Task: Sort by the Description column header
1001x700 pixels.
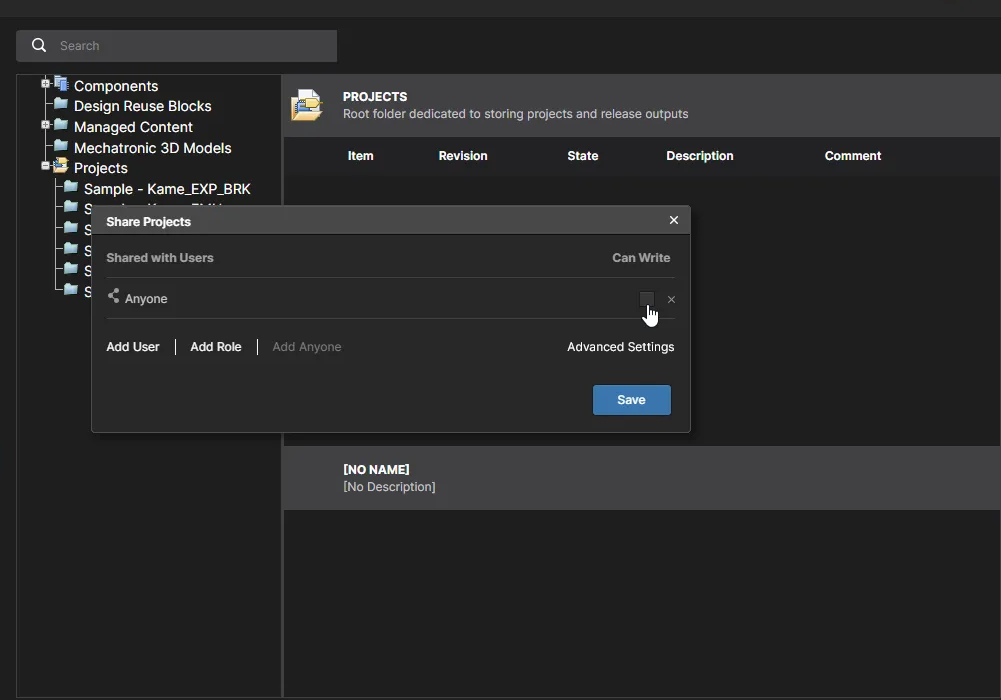Action: click(699, 156)
